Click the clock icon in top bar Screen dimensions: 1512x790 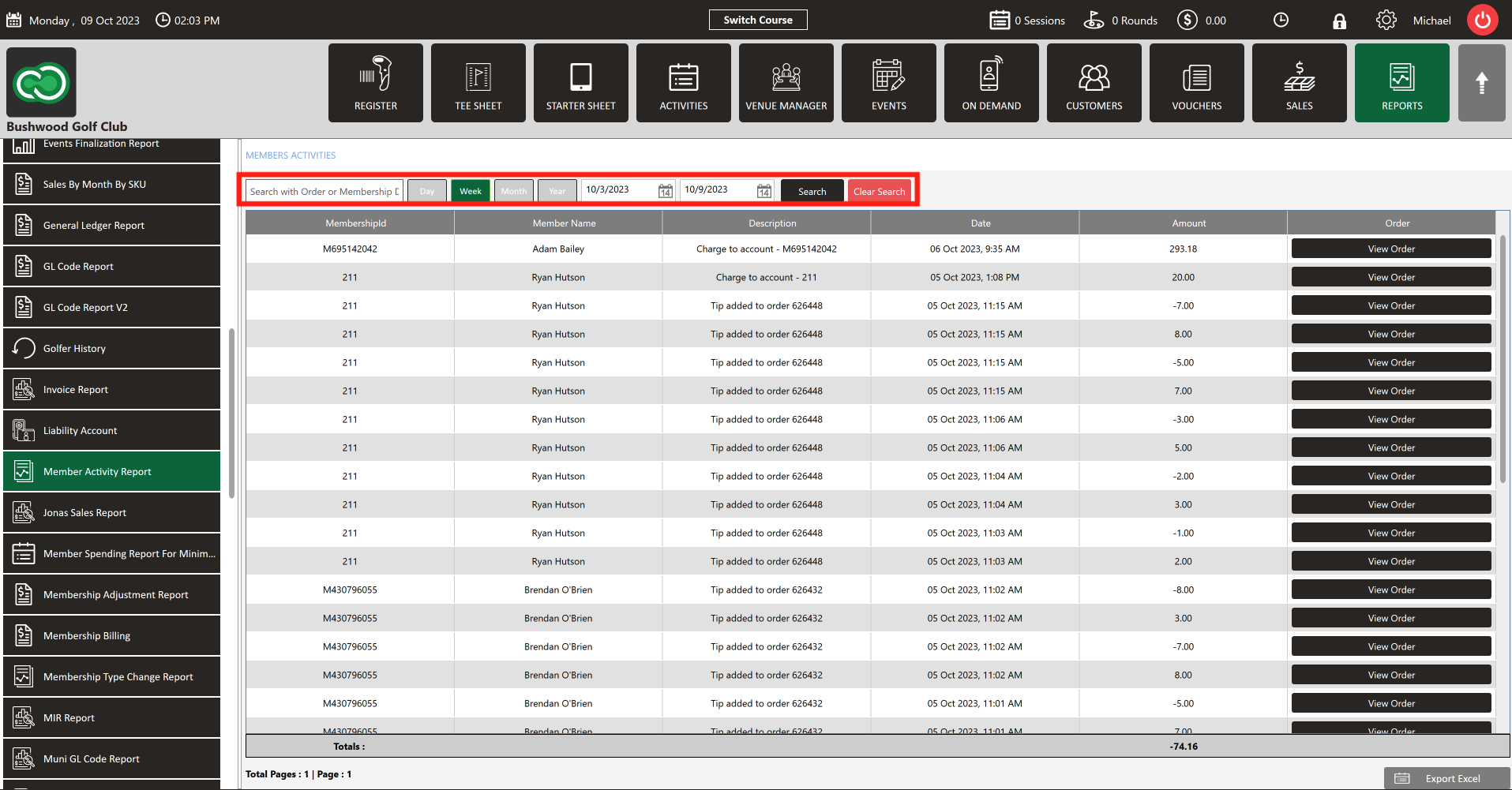pos(1281,20)
